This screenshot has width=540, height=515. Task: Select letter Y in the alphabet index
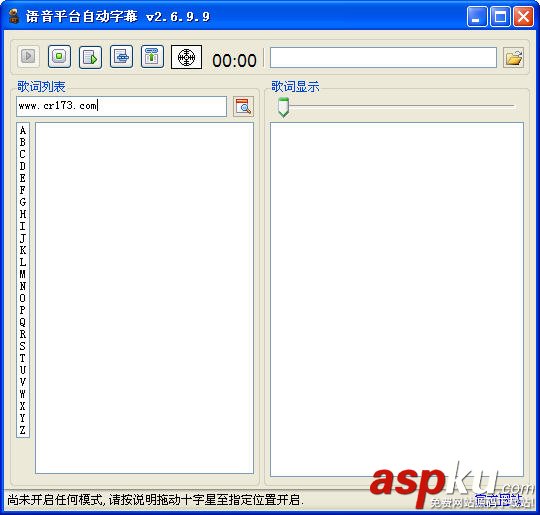(x=23, y=418)
